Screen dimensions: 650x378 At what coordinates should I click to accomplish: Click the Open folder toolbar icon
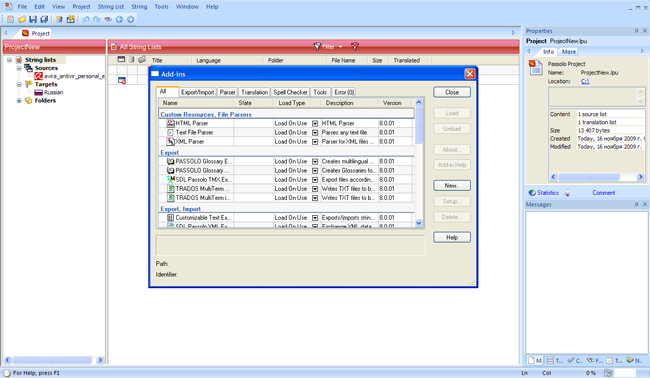click(22, 19)
